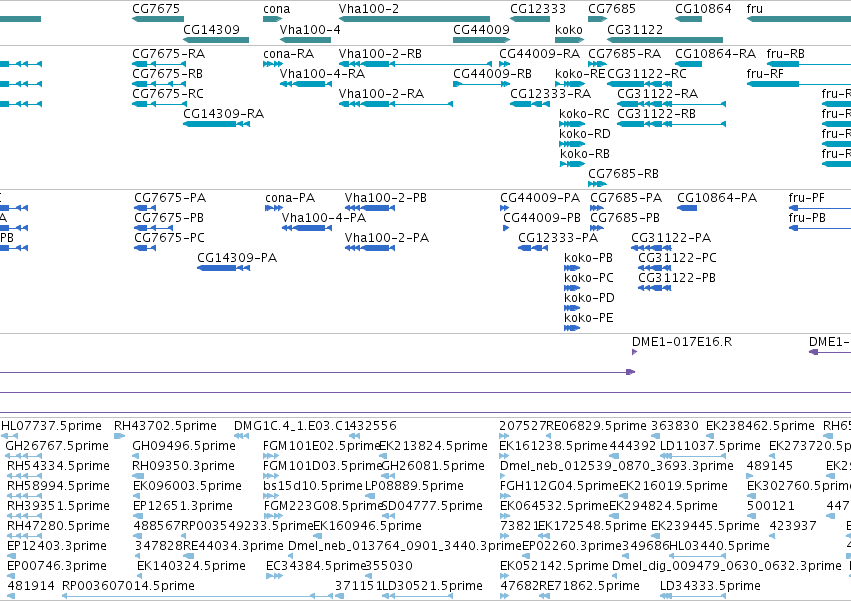Click the CG31122-RB transcript label
This screenshot has width=851, height=601.
(656, 114)
